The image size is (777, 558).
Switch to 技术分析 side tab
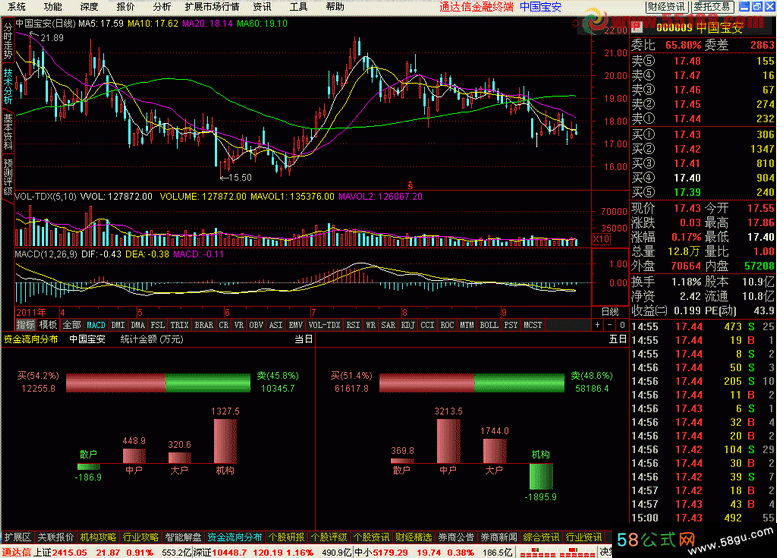(x=7, y=85)
